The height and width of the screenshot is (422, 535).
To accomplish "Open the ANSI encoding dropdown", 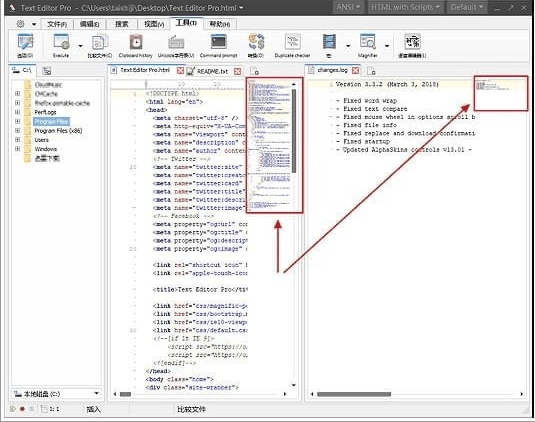I will pos(348,7).
